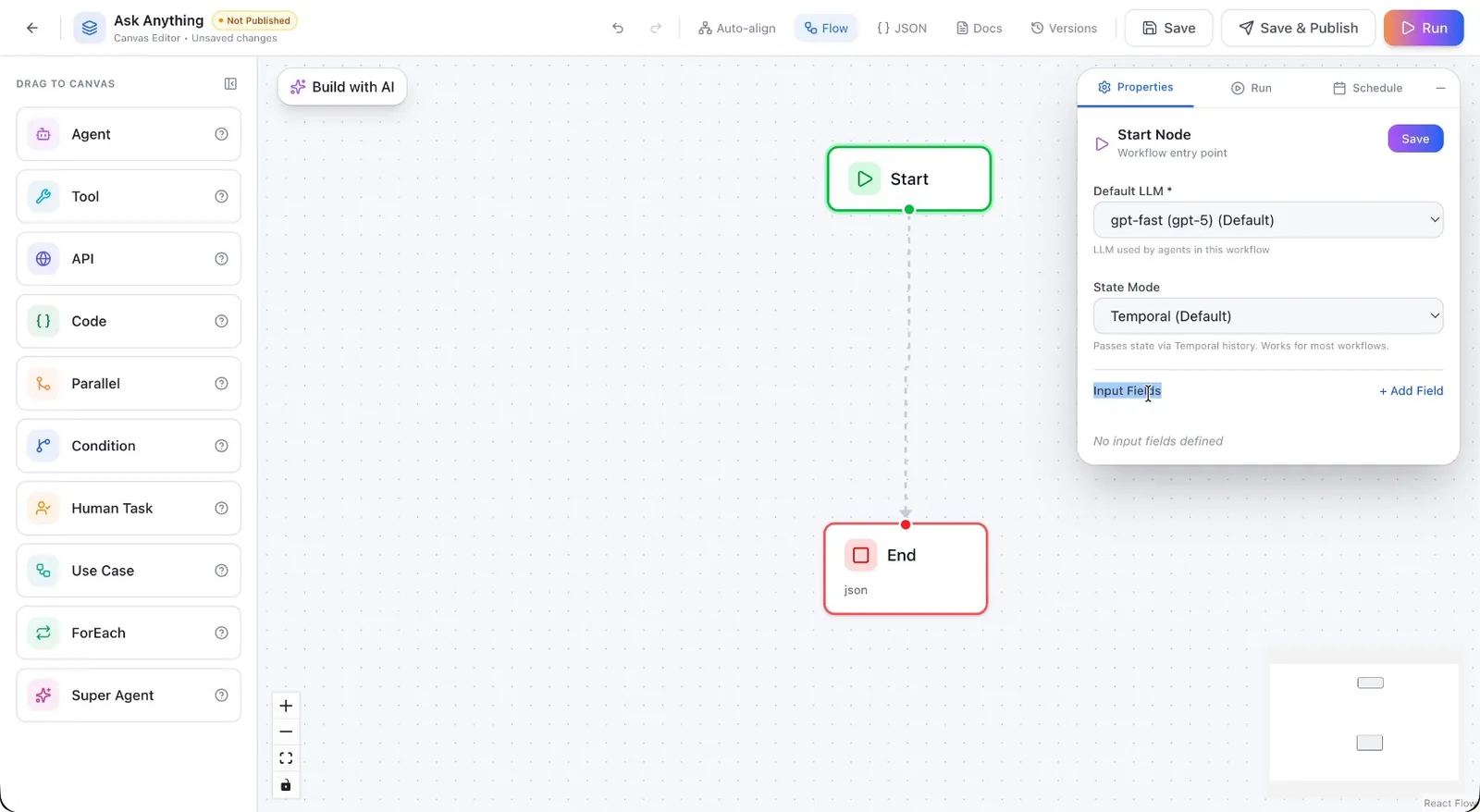Open help for the Agent node
Image resolution: width=1480 pixels, height=812 pixels.
(221, 134)
